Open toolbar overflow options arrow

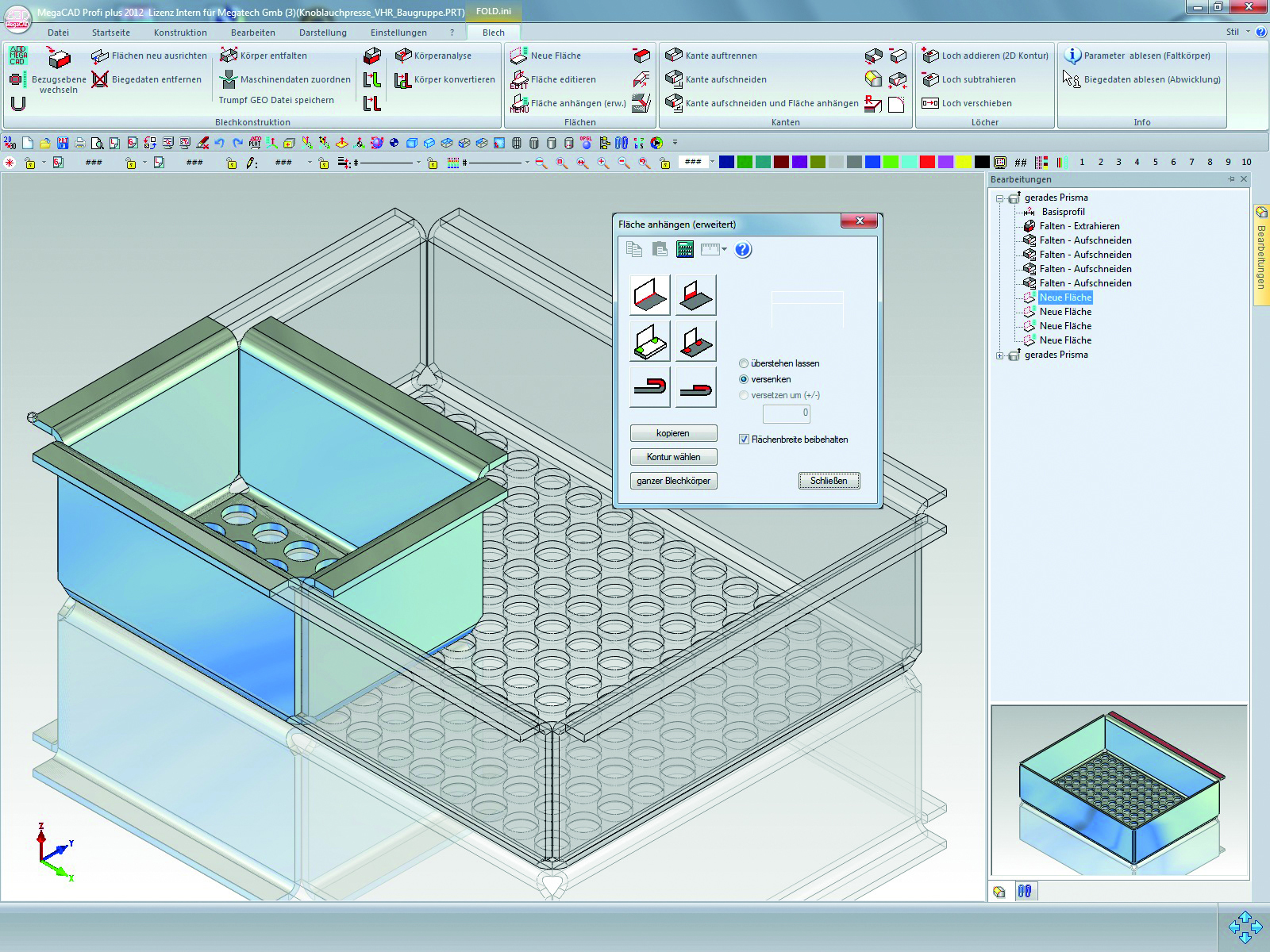(675, 143)
